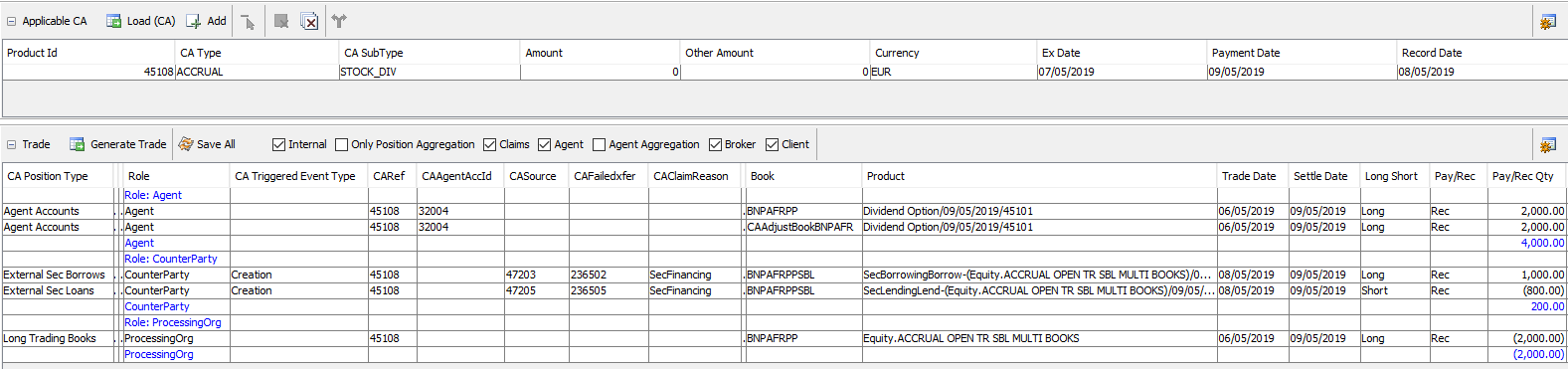Click the remove all CA icon
The image size is (1568, 369).
coord(309,21)
